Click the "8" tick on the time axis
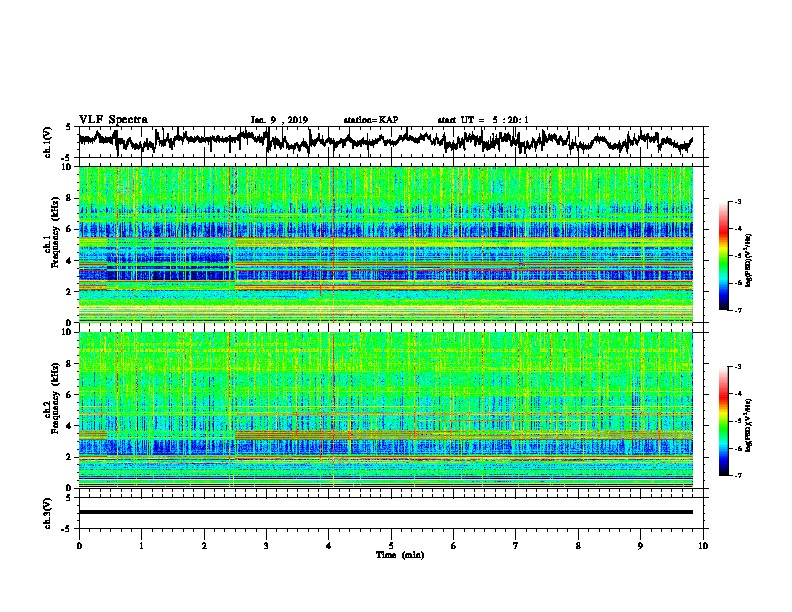Image resolution: width=792 pixels, height=612 pixels. click(578, 546)
